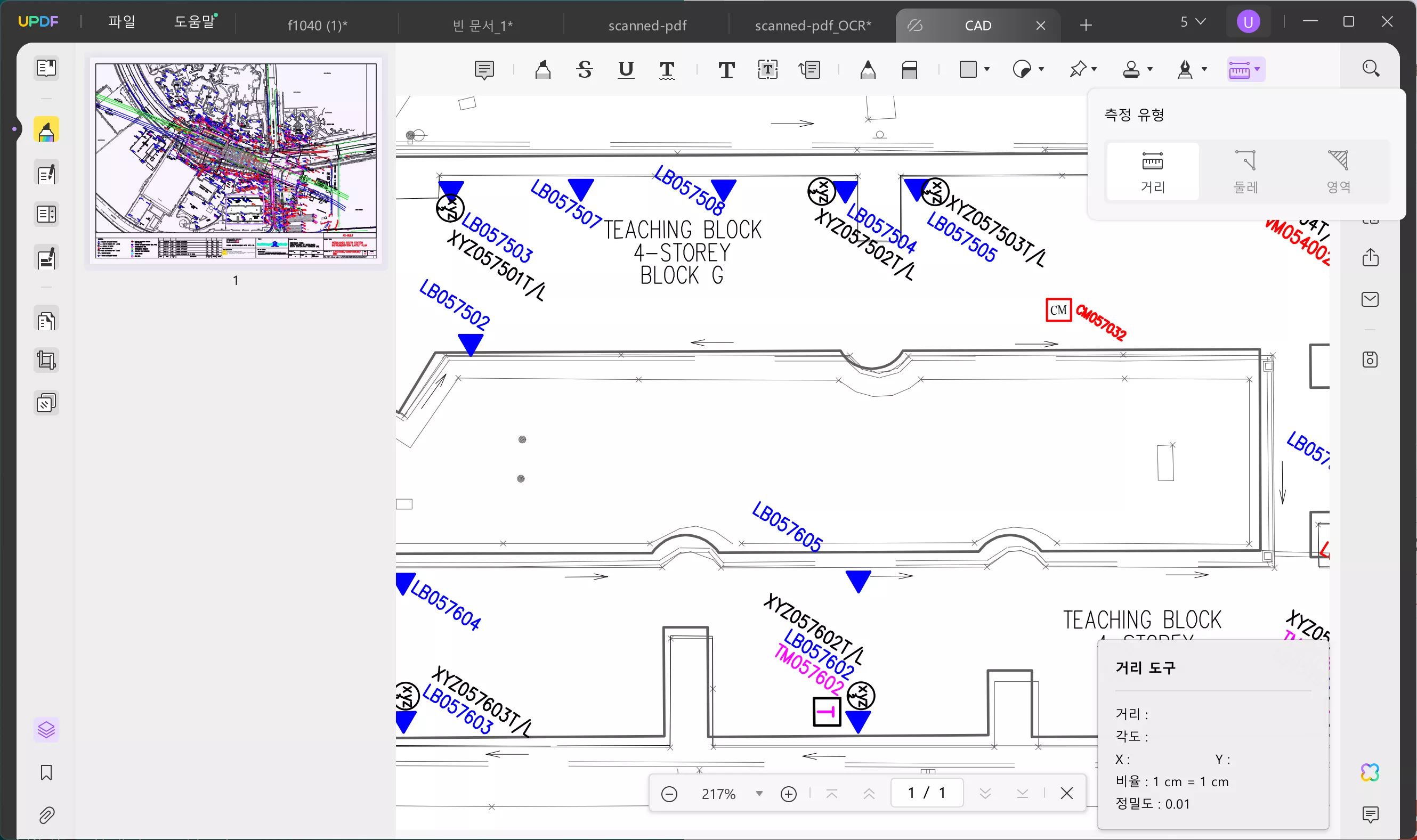Go to the previous page
The height and width of the screenshot is (840, 1417).
pyautogui.click(x=869, y=794)
